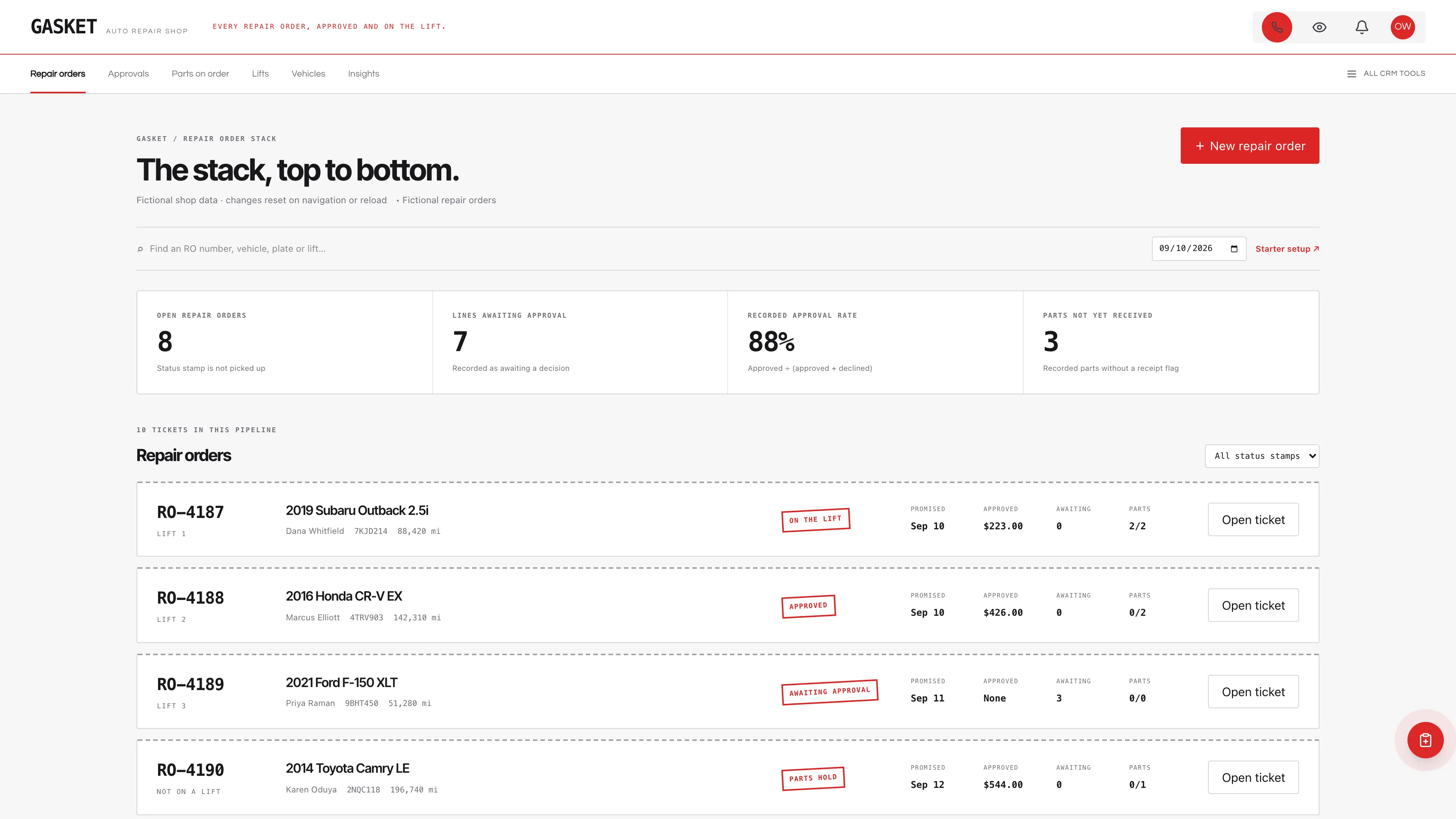Switch to the Approvals tab
Image resolution: width=1456 pixels, height=819 pixels.
point(128,74)
